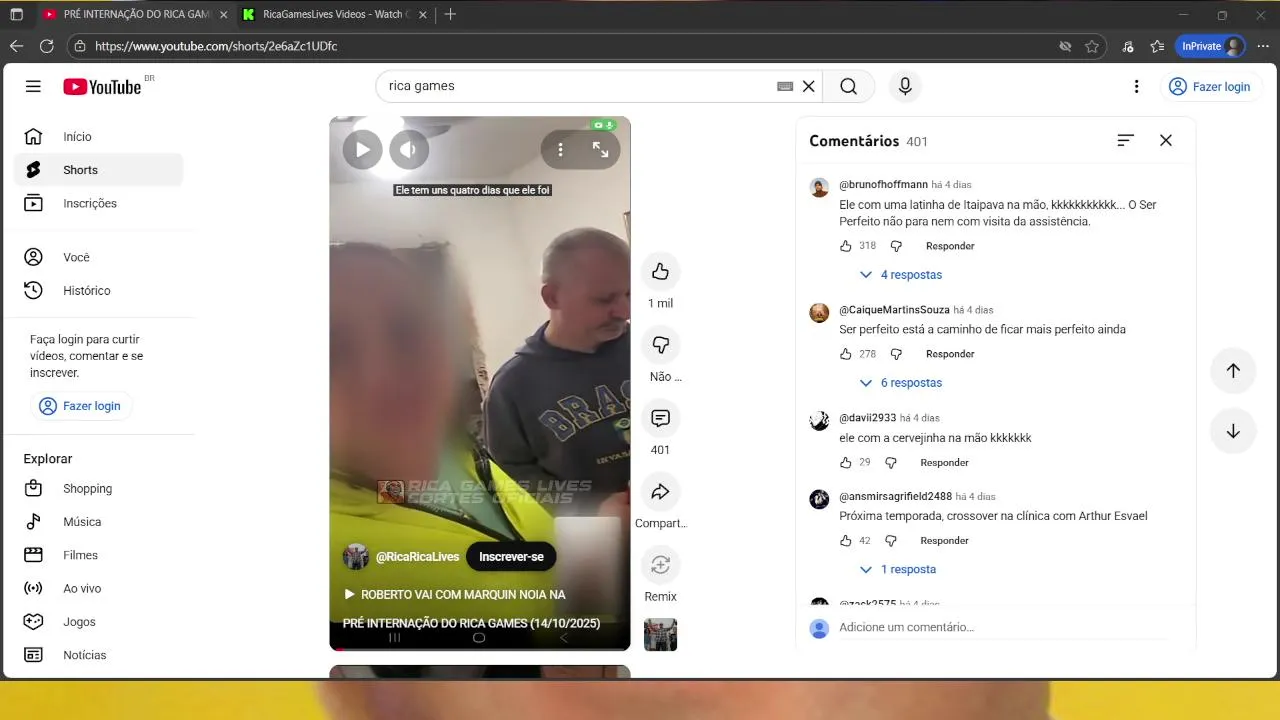This screenshot has width=1280, height=720.
Task: Expand 4 respostas under brunofhoffmann
Action: [901, 275]
